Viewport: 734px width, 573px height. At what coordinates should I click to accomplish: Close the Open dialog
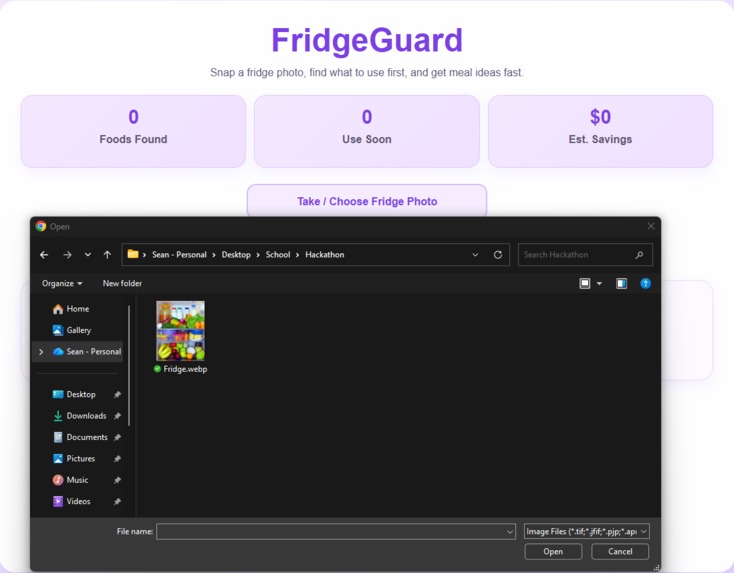point(651,226)
